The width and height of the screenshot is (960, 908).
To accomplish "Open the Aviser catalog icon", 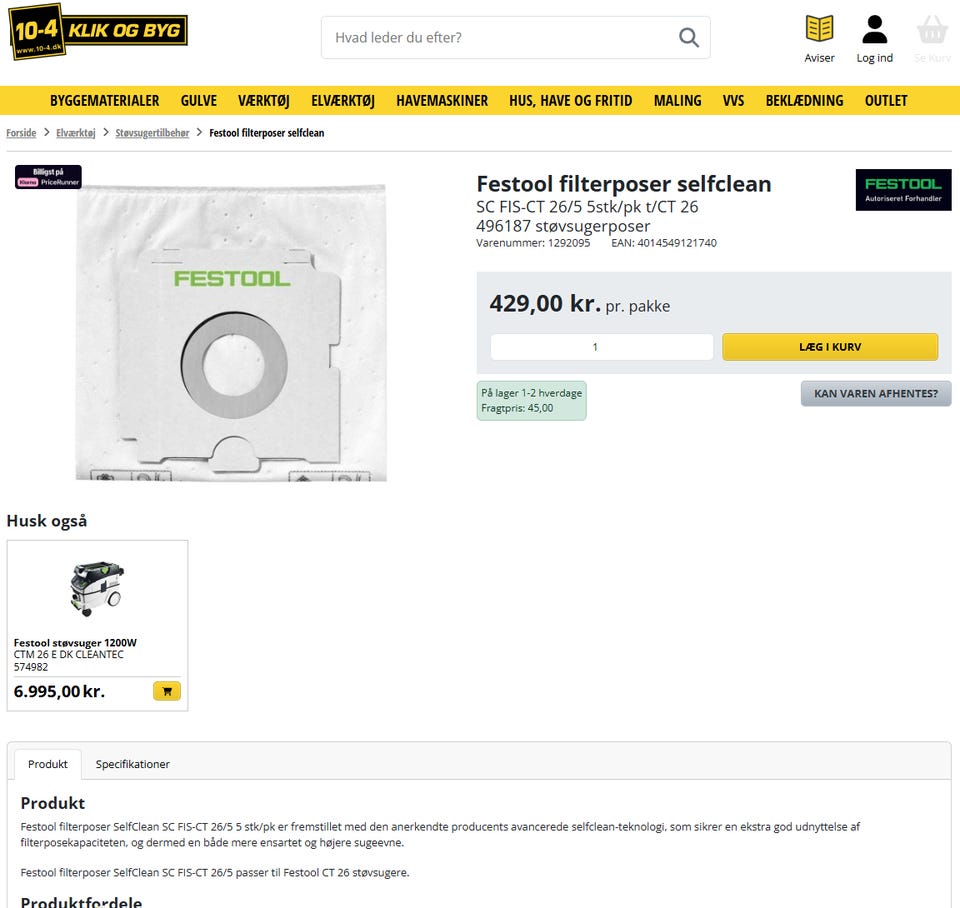I will coord(819,29).
